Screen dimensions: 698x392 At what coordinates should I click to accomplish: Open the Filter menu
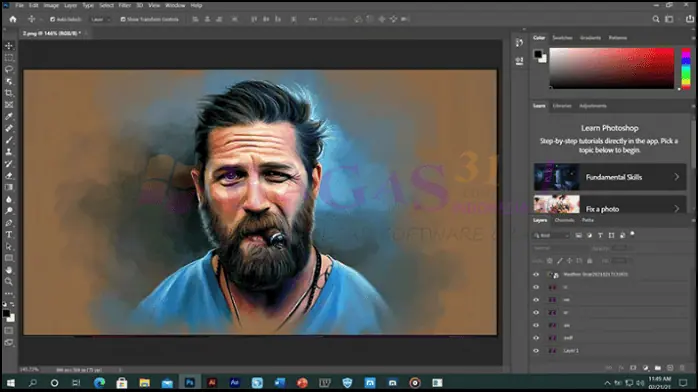point(125,5)
